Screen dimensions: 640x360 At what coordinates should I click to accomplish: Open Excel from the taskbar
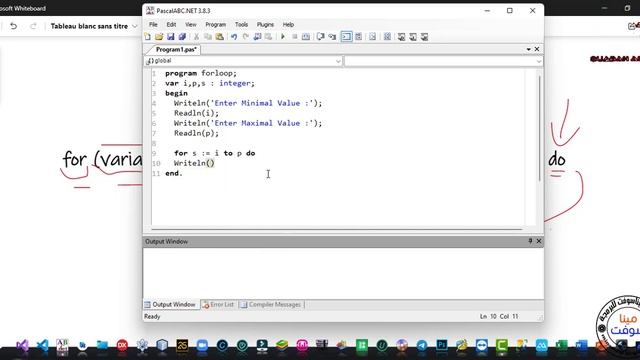click(x=562, y=346)
